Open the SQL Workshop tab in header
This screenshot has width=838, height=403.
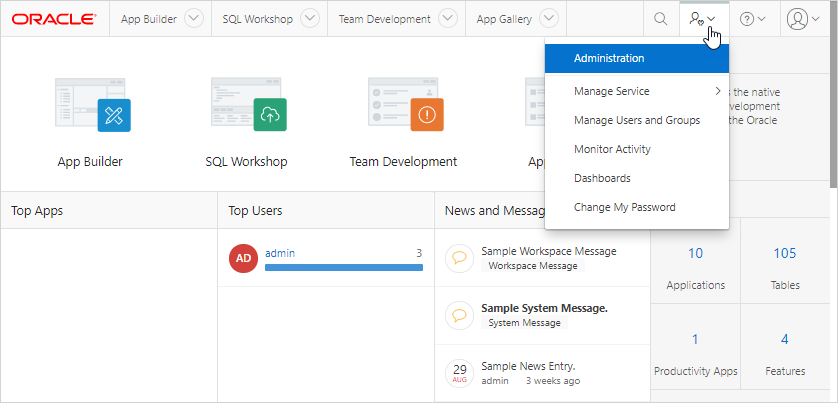click(258, 19)
